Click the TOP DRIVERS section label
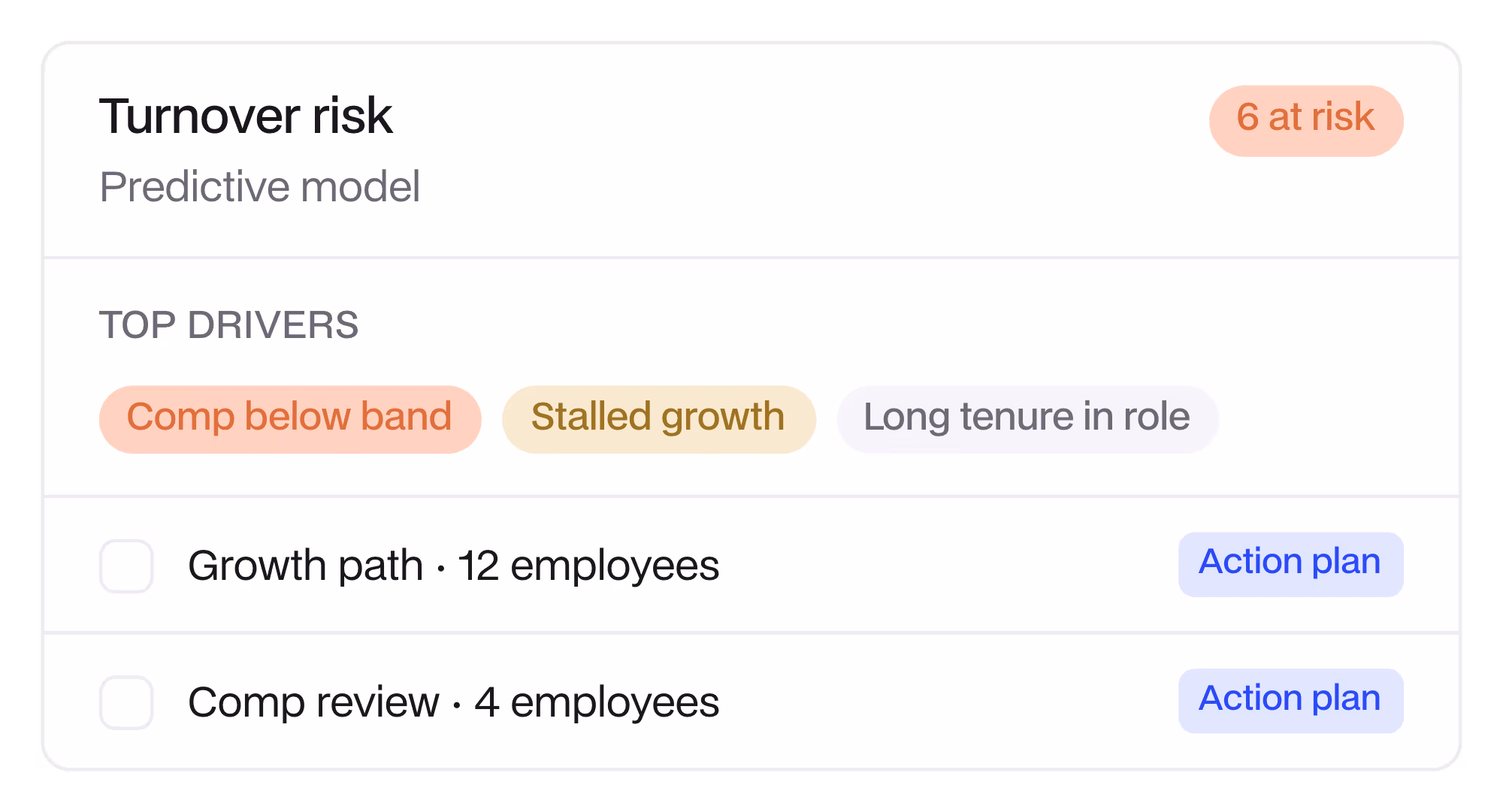This screenshot has width=1503, height=812. 228,325
